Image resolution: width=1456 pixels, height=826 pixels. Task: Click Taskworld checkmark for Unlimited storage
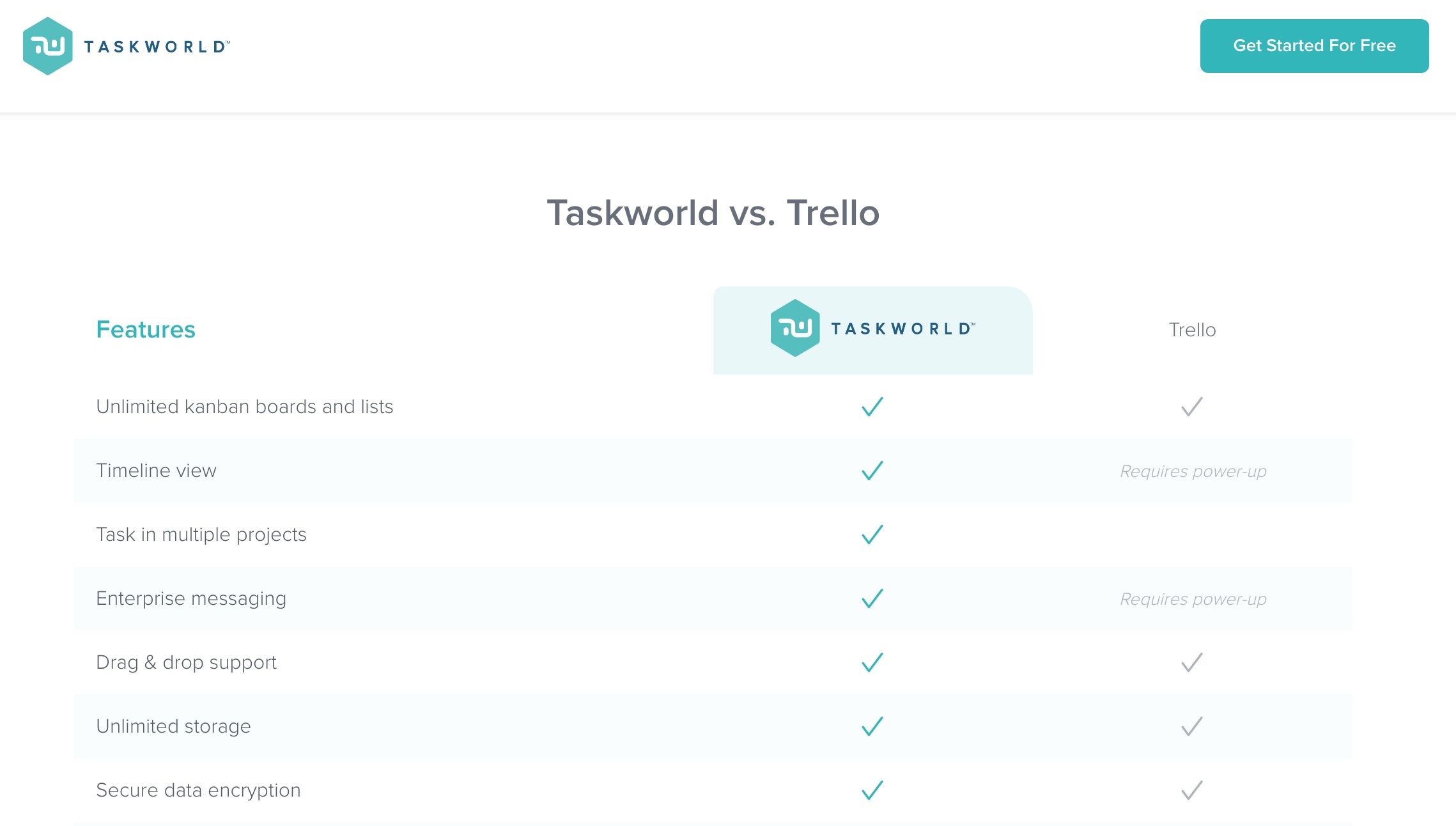[x=872, y=726]
